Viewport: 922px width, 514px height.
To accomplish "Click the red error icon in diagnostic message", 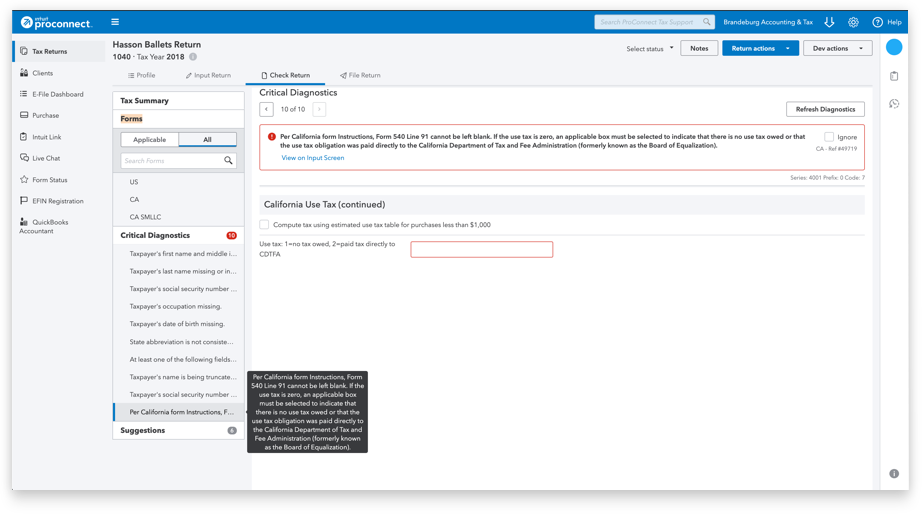I will [272, 136].
